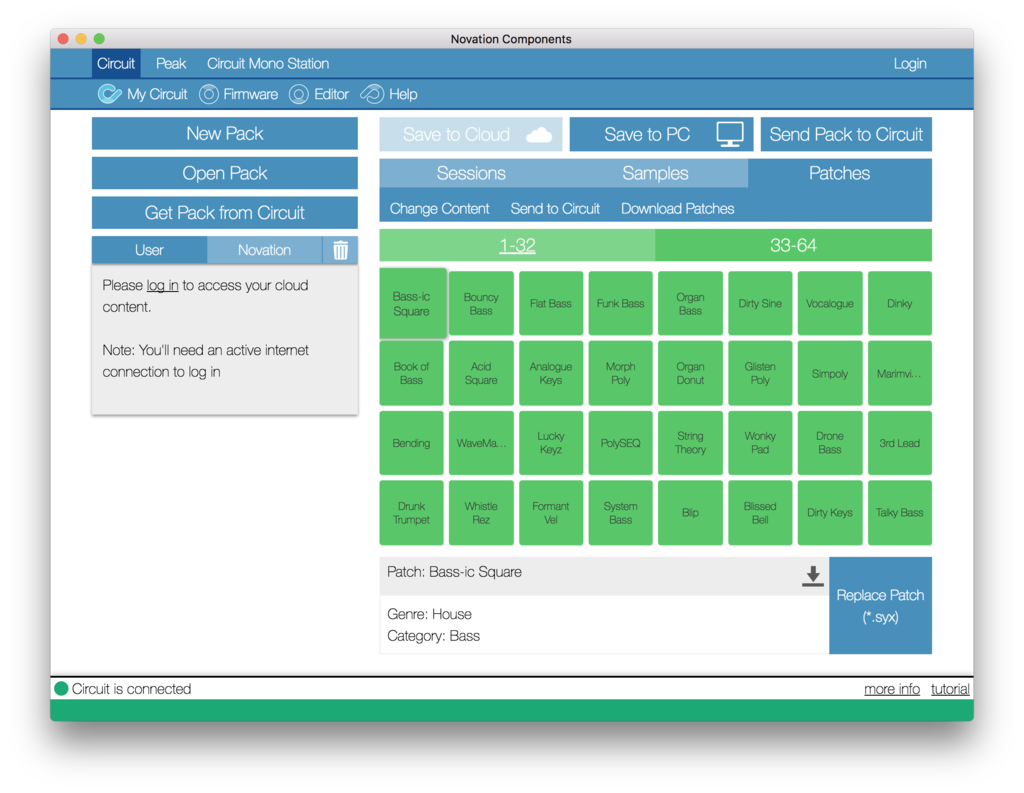Select the Flat Bass patch pad
Image resolution: width=1024 pixels, height=793 pixels.
click(x=551, y=304)
